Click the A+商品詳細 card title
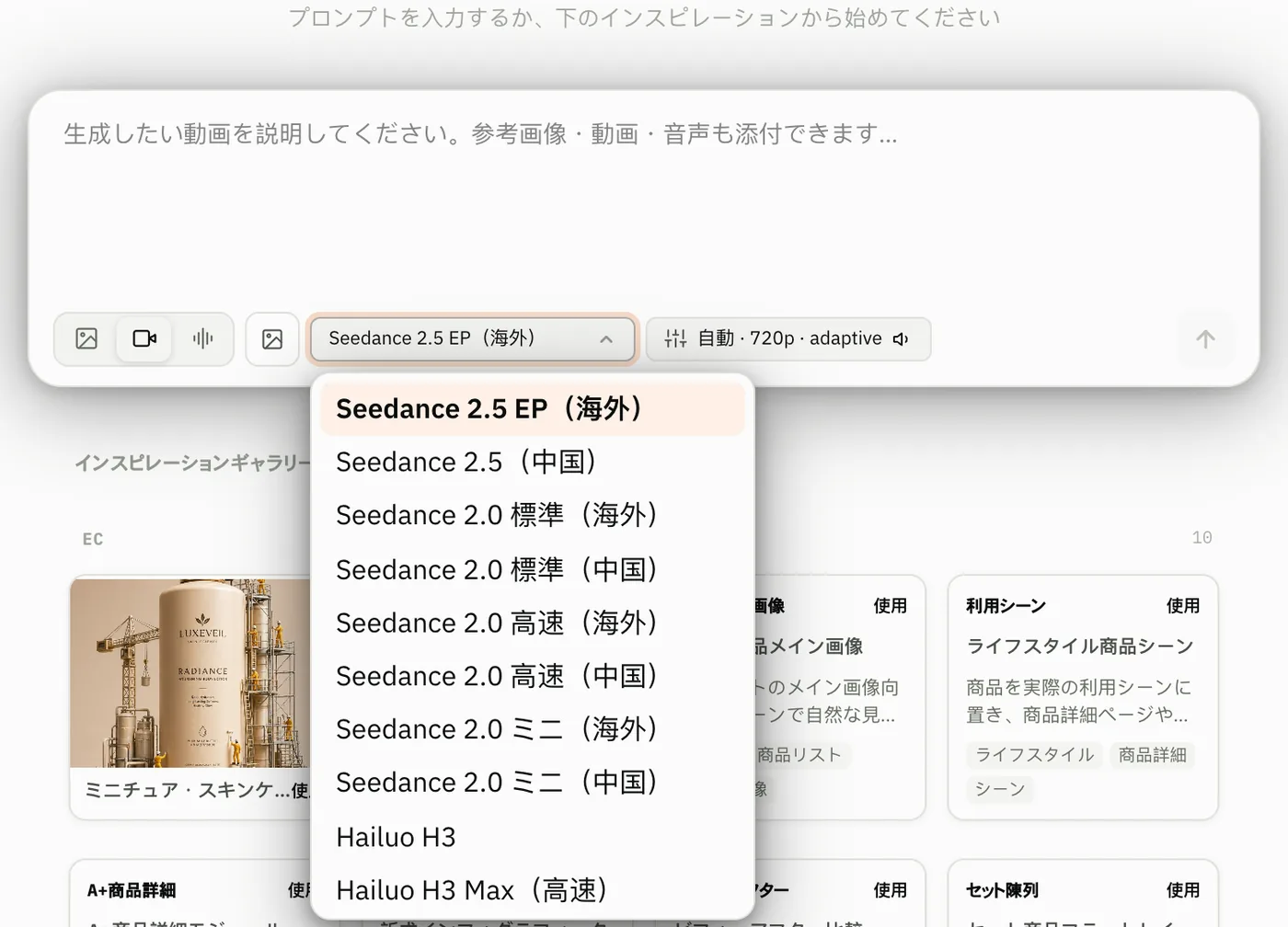1288x927 pixels. pos(132,890)
